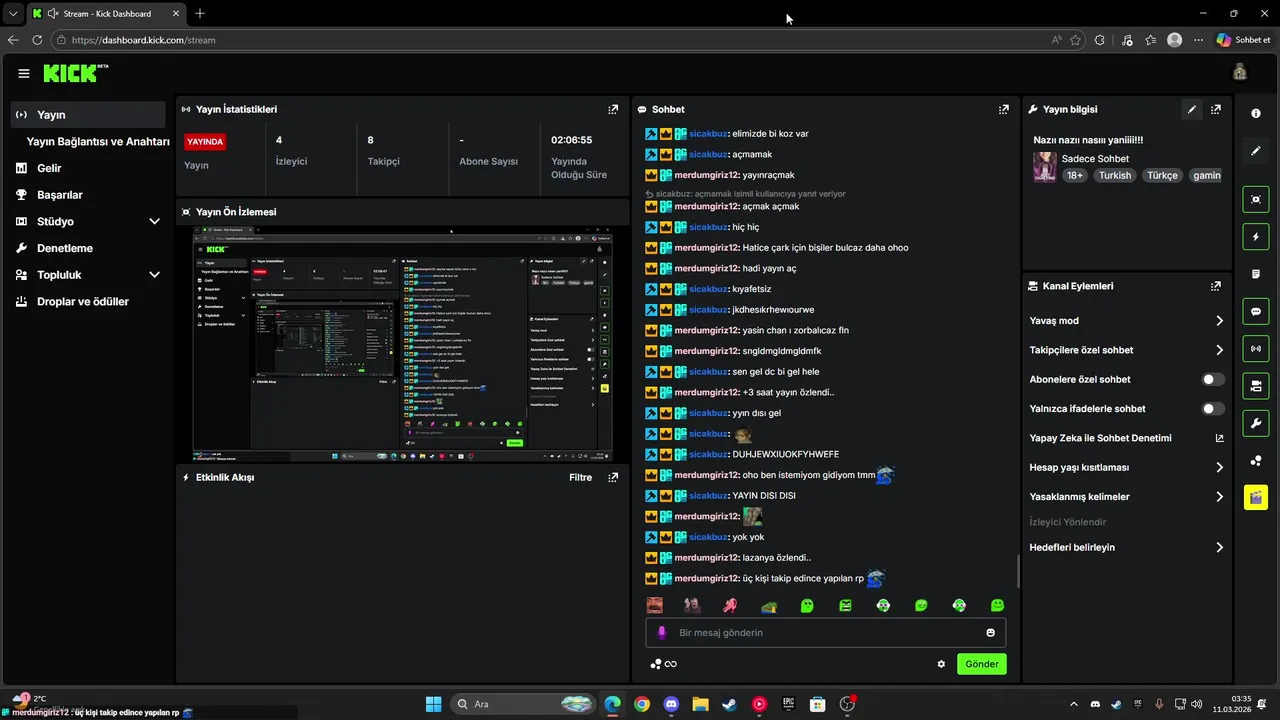Toggle the wrench stream info widget icon

click(1256, 423)
